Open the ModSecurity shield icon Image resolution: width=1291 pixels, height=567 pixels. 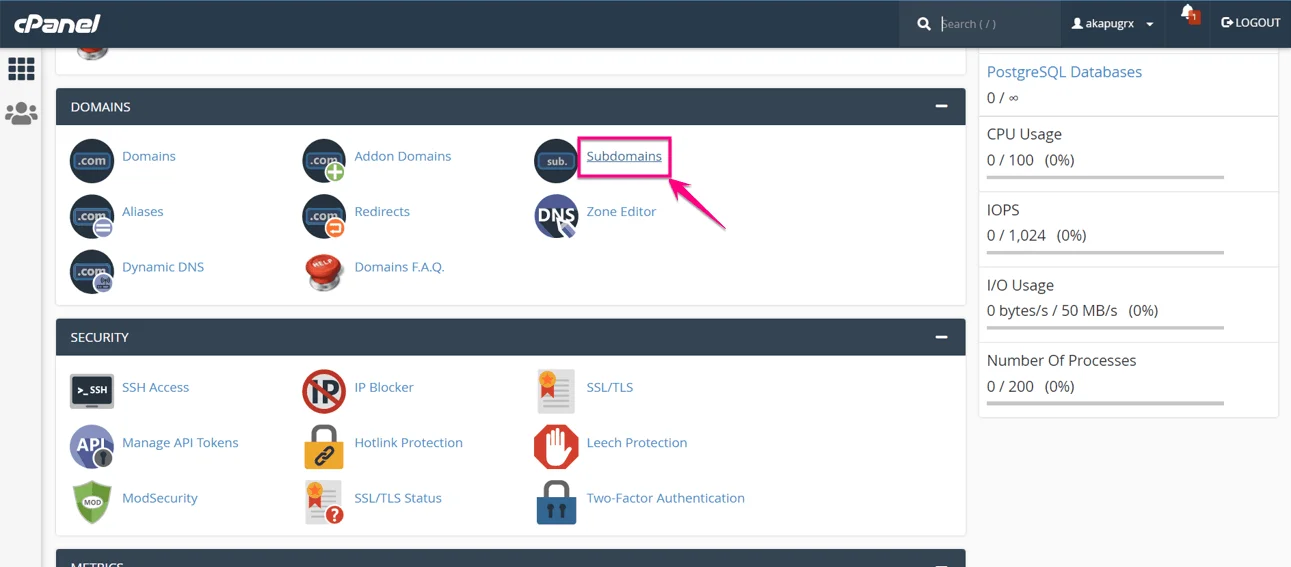(x=92, y=501)
